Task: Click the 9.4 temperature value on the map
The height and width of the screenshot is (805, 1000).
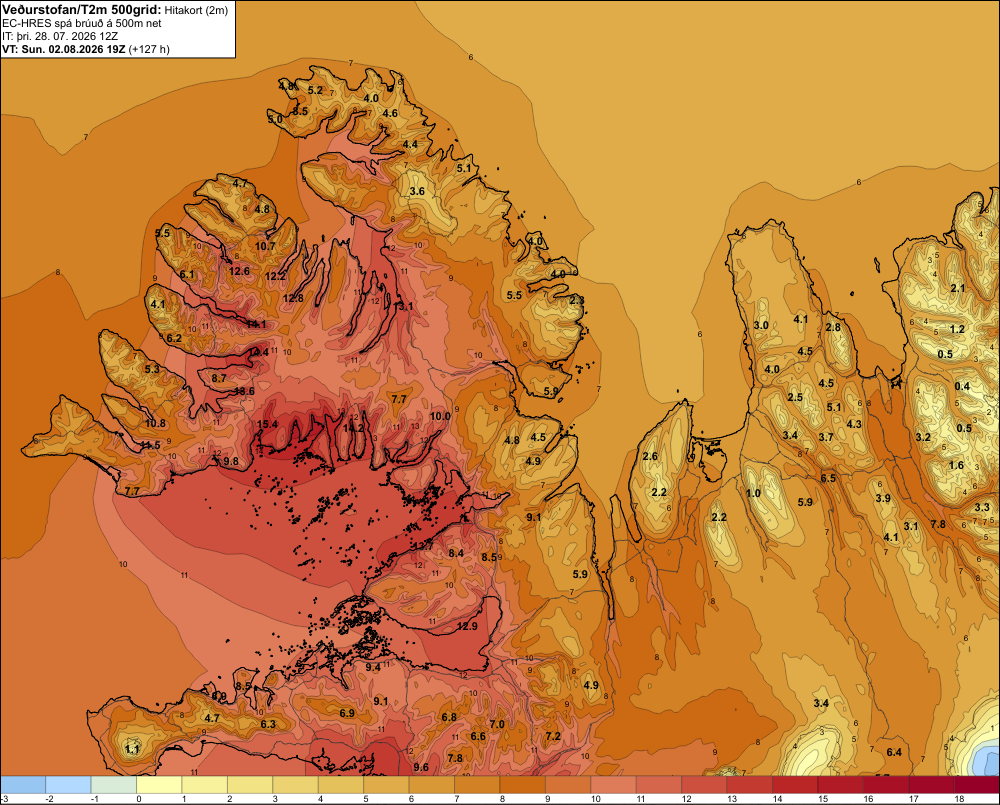Action: coord(373,667)
